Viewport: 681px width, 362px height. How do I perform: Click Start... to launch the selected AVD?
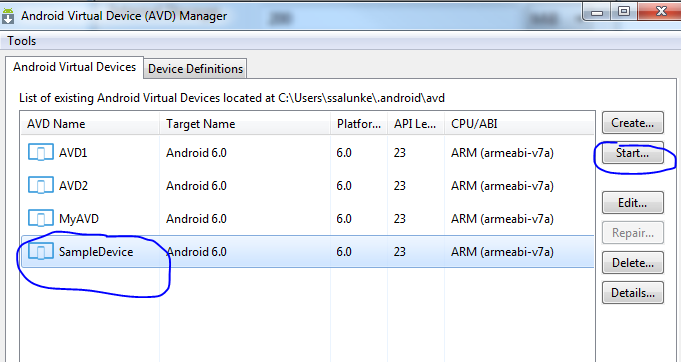click(x=632, y=153)
